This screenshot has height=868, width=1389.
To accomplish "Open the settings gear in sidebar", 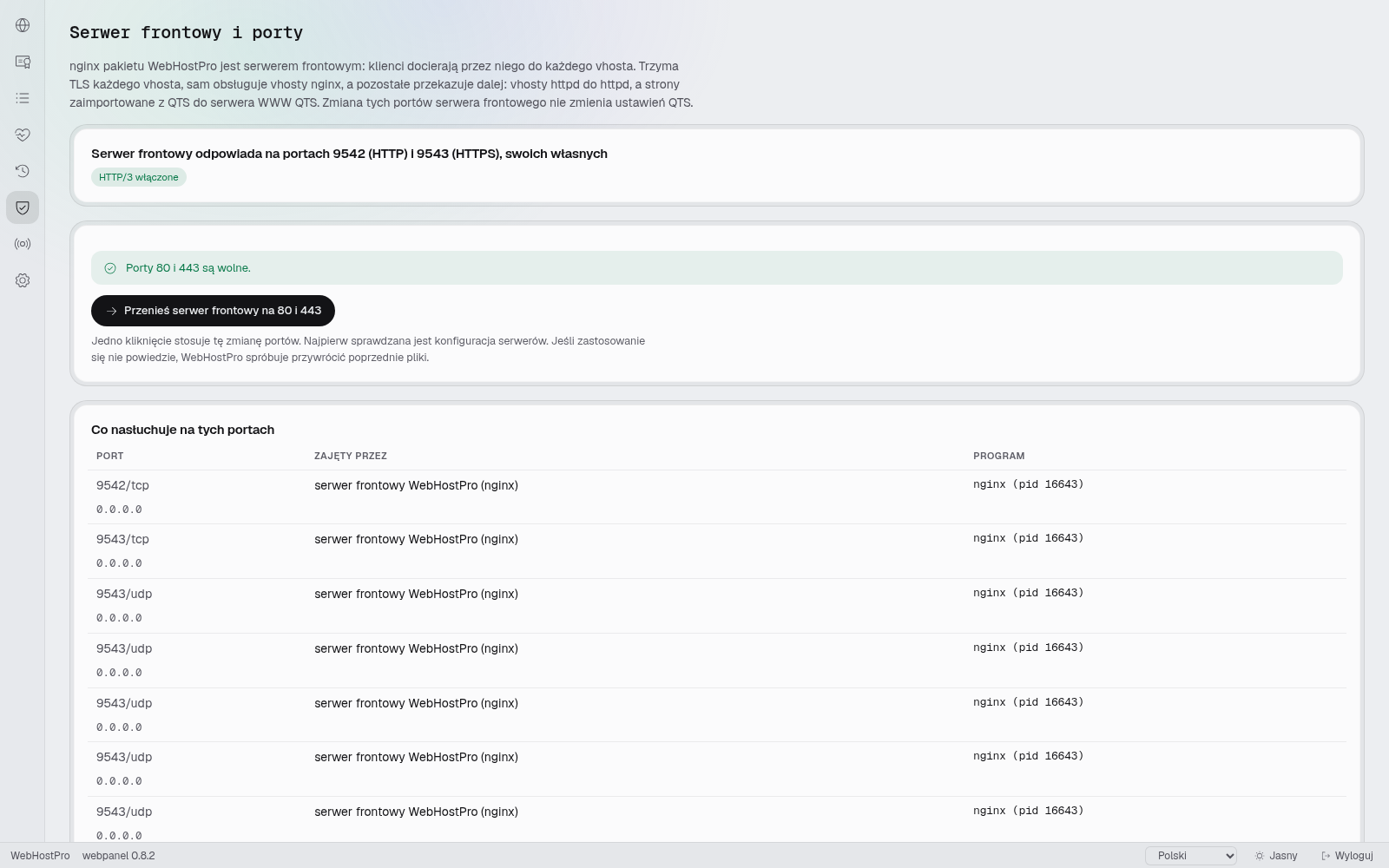I will point(23,280).
